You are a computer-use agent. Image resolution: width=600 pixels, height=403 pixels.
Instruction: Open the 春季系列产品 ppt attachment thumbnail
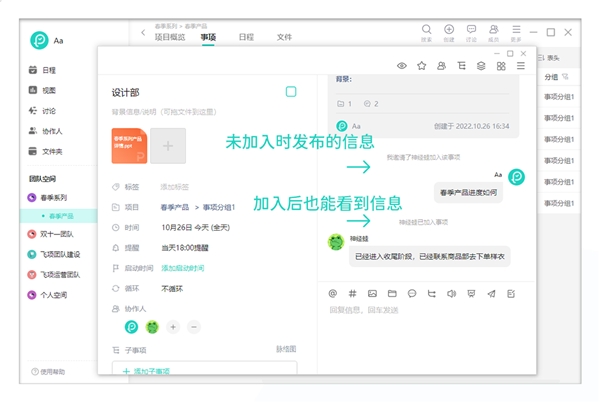[x=130, y=145]
